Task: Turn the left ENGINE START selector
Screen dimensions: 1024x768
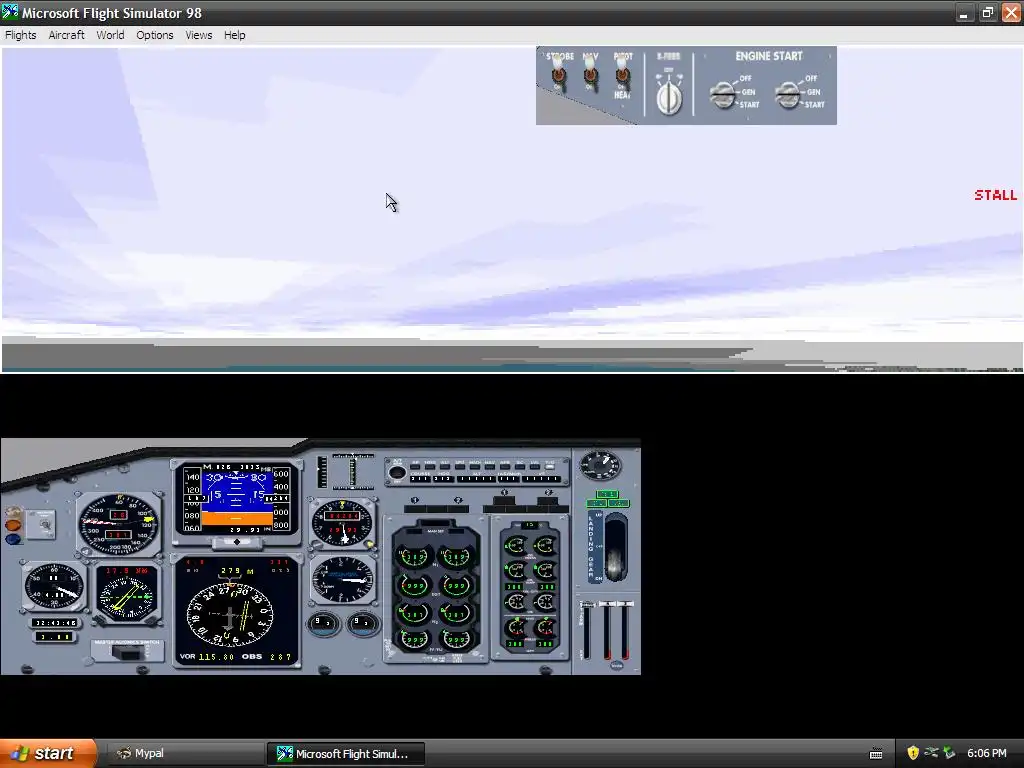Action: tap(723, 95)
